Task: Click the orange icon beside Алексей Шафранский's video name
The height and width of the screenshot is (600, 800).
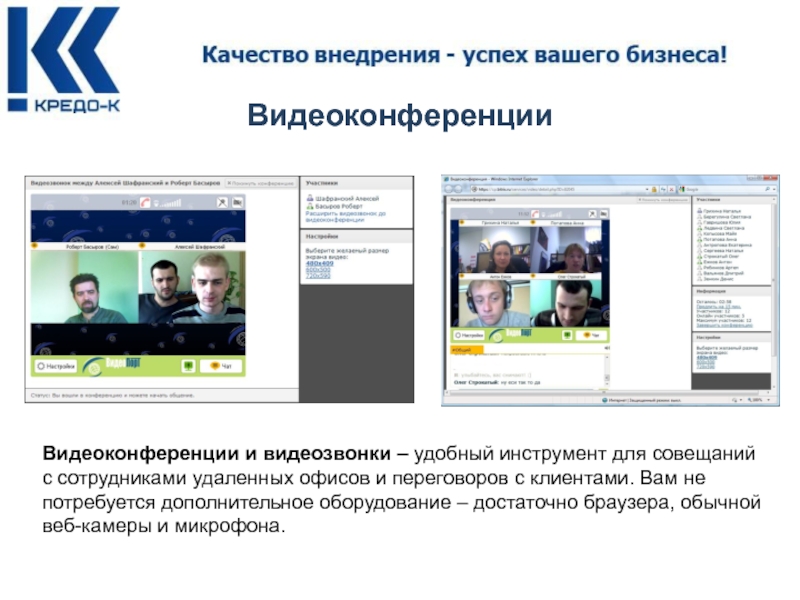Action: tap(142, 246)
